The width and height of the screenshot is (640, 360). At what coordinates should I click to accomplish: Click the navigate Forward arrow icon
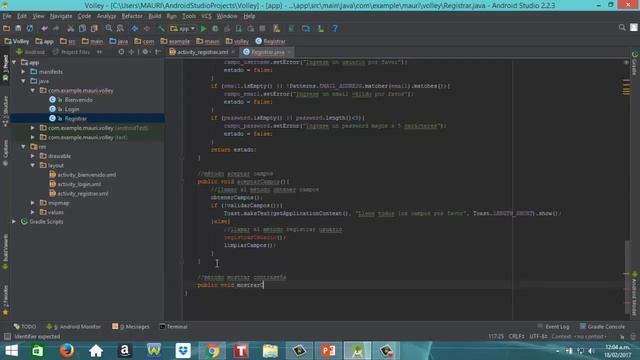[147, 29]
